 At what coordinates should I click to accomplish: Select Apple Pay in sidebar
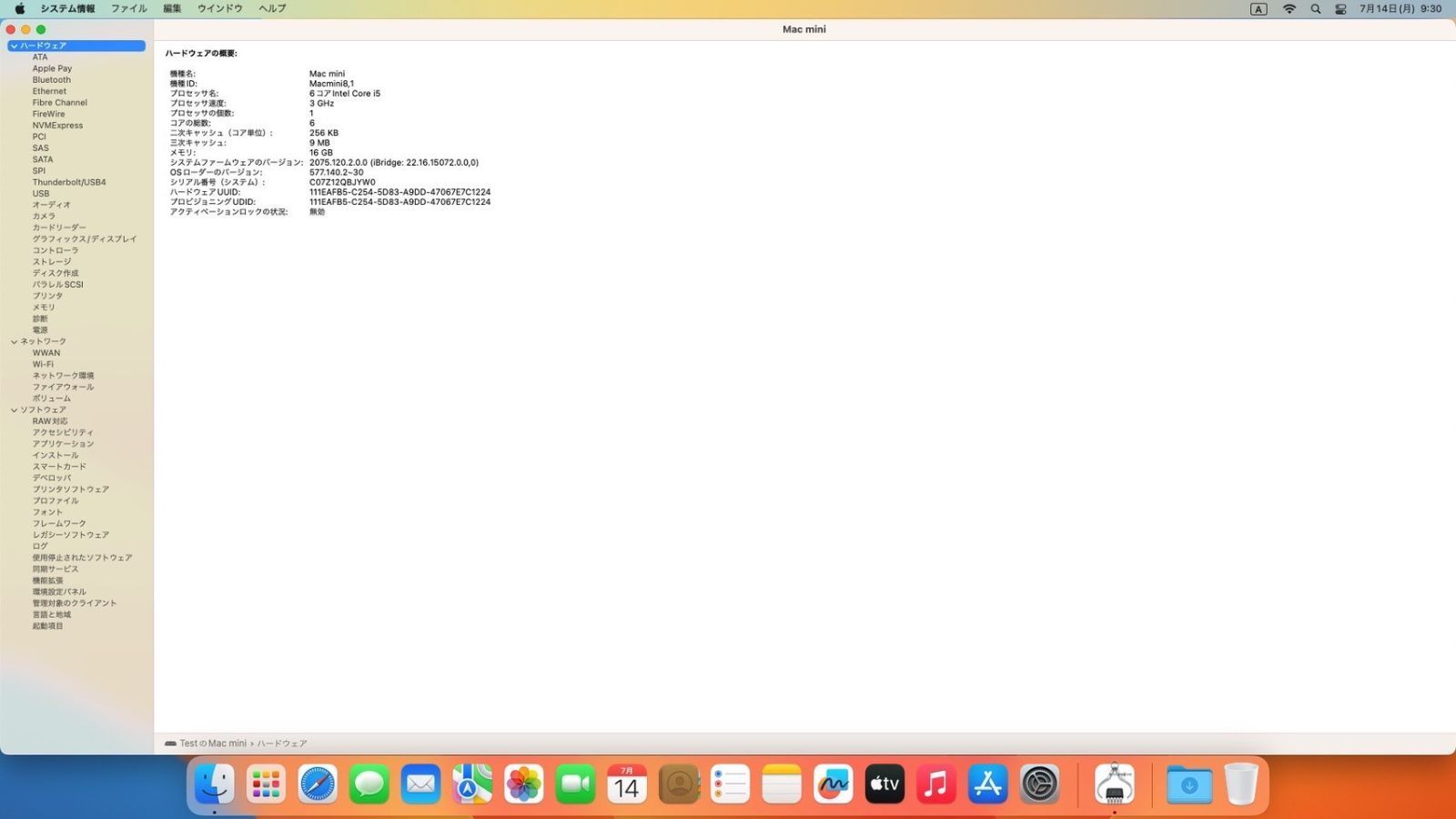pyautogui.click(x=52, y=68)
